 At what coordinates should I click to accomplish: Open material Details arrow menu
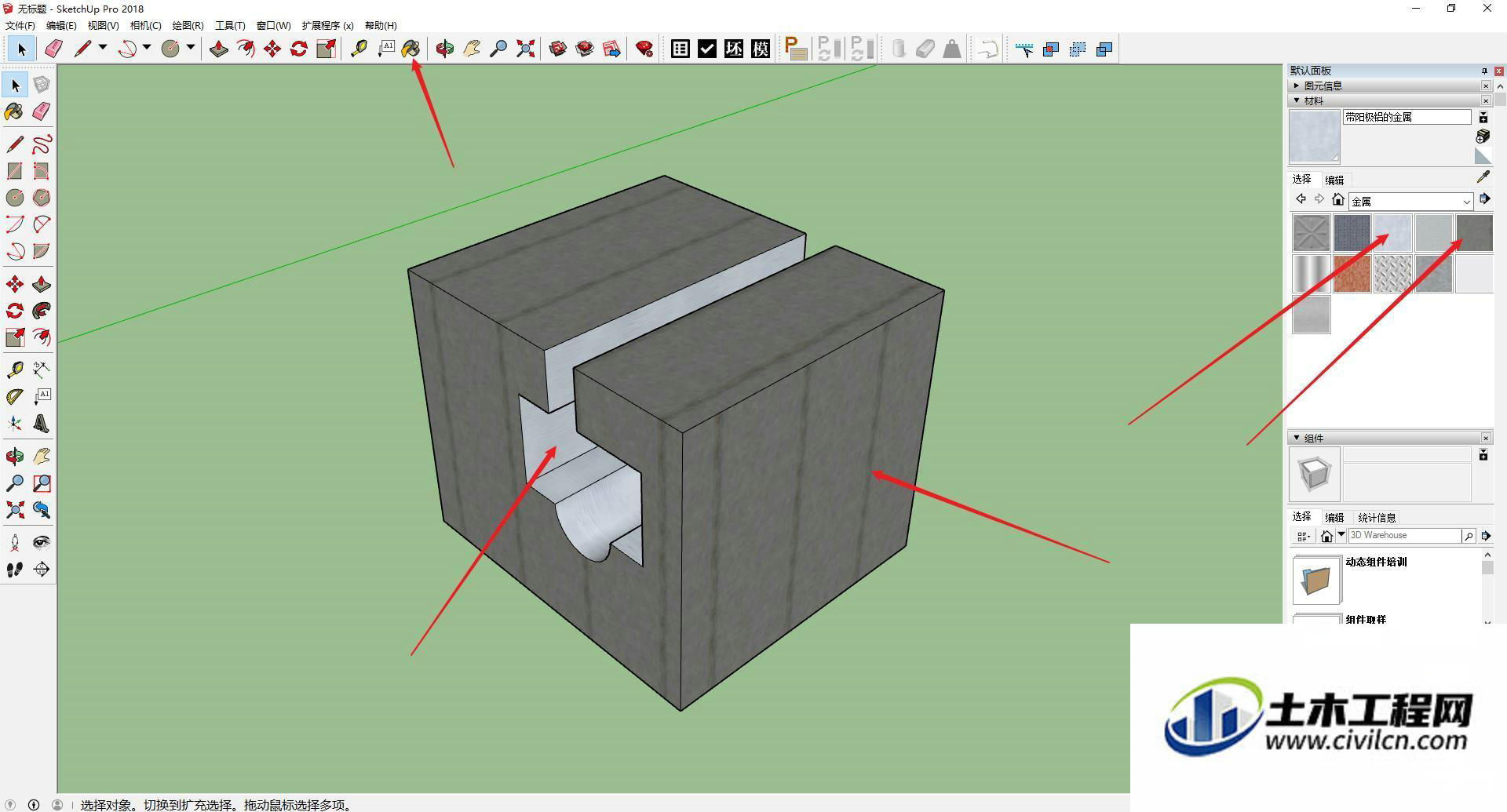click(1484, 199)
